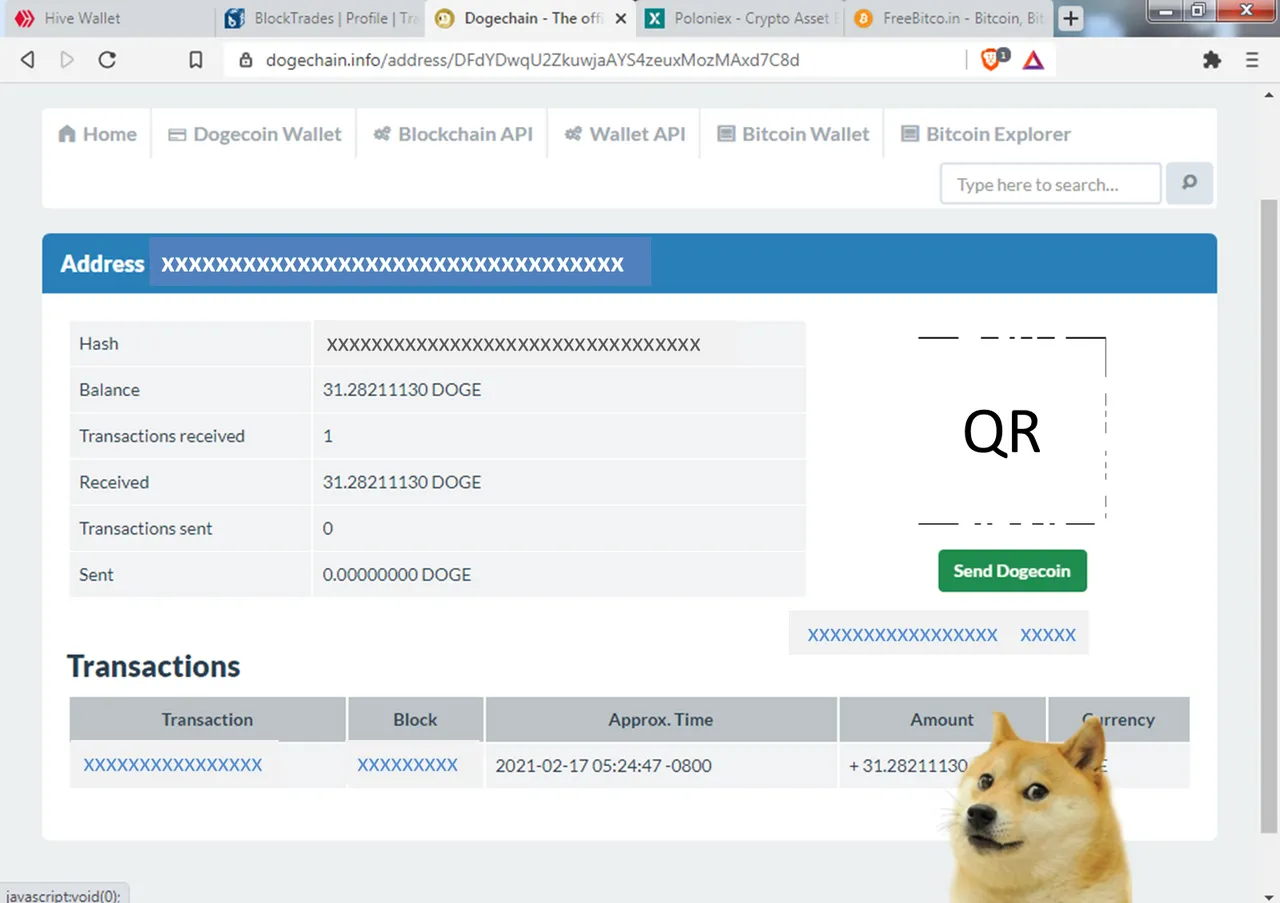Click the lock icon in address bar

(x=246, y=60)
